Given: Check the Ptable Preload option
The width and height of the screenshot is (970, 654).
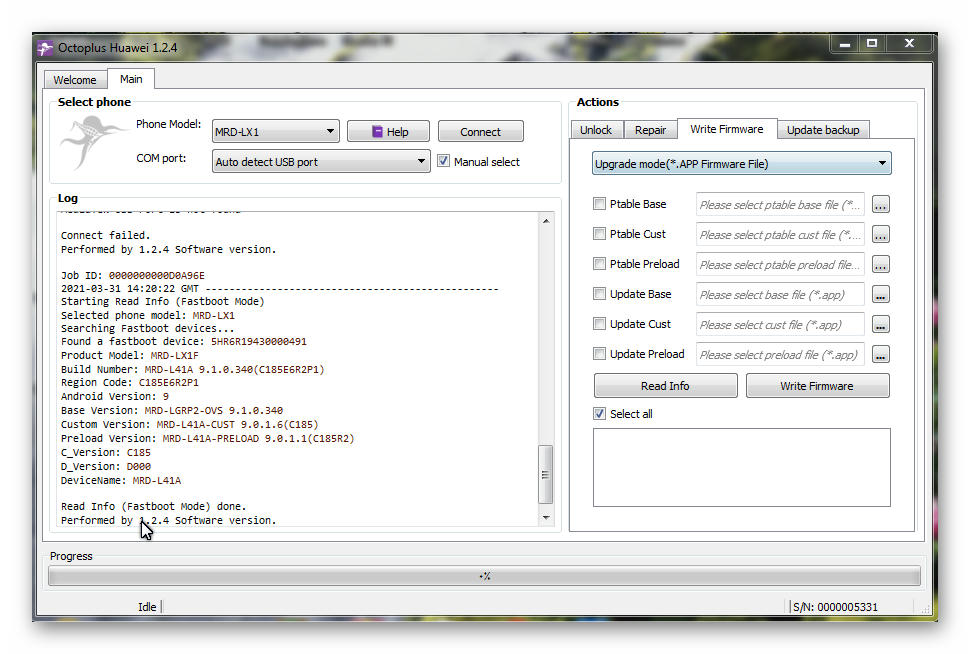Looking at the screenshot, I should (x=599, y=264).
